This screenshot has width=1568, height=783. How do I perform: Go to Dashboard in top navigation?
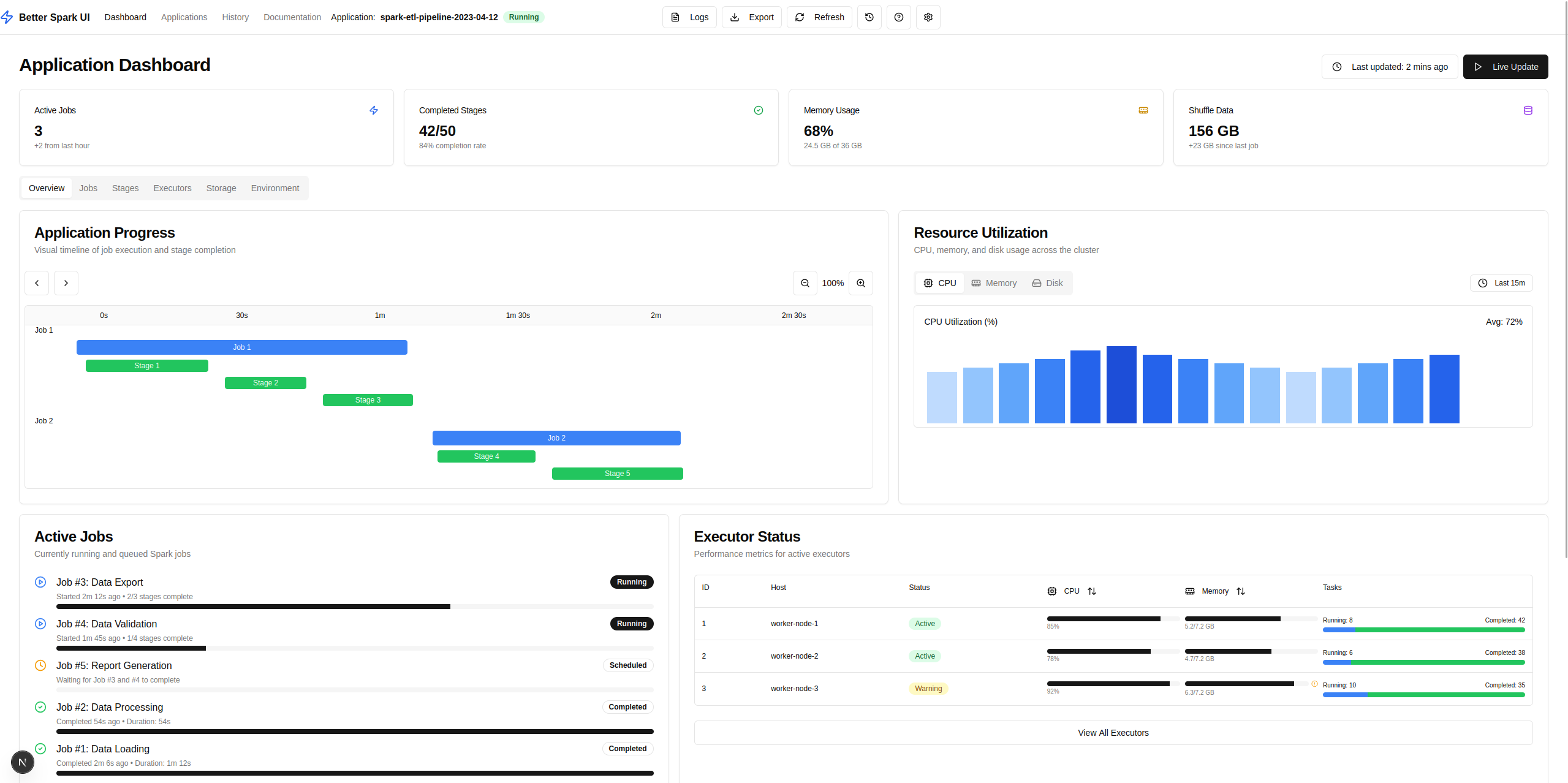point(125,17)
